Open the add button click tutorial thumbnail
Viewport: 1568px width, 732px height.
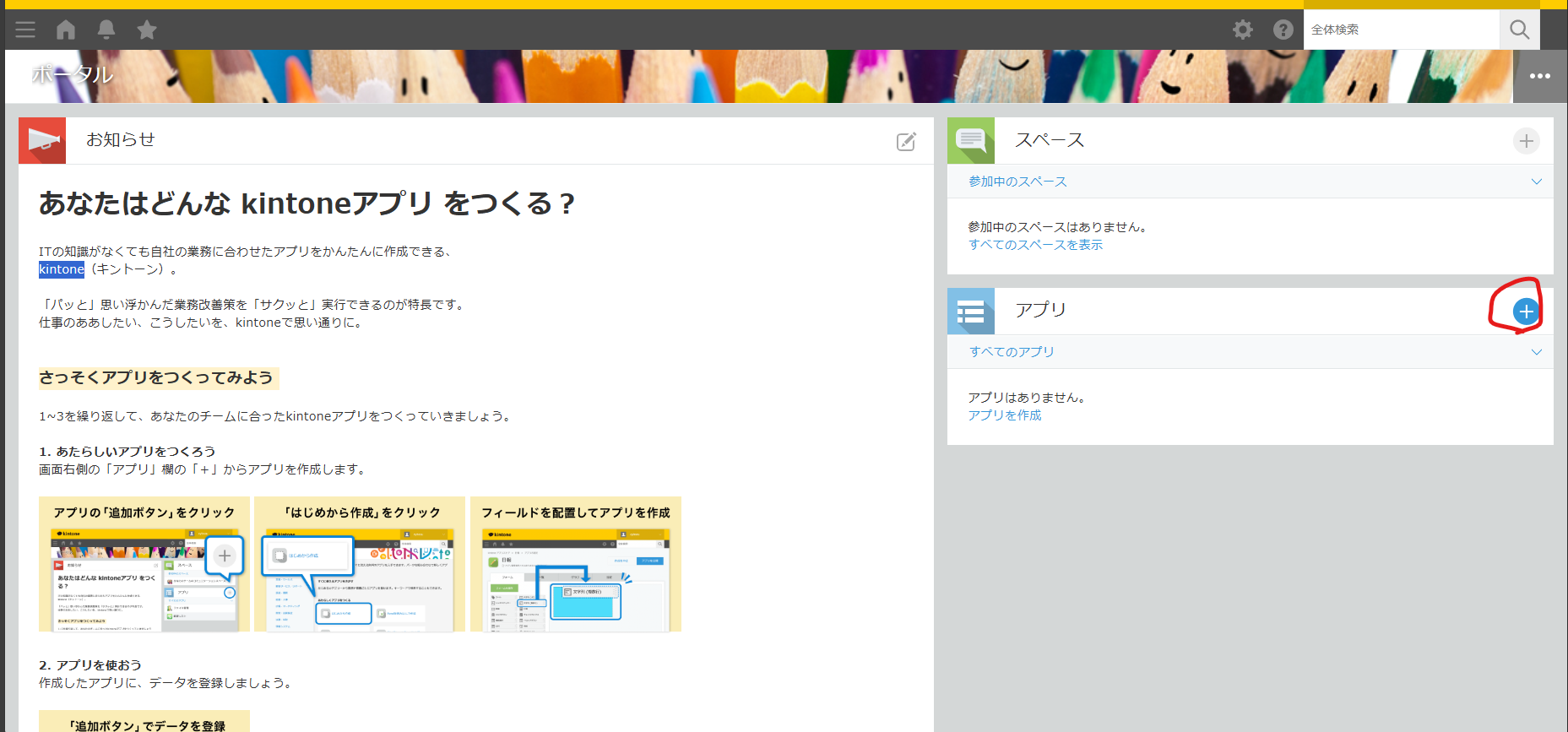tap(144, 564)
